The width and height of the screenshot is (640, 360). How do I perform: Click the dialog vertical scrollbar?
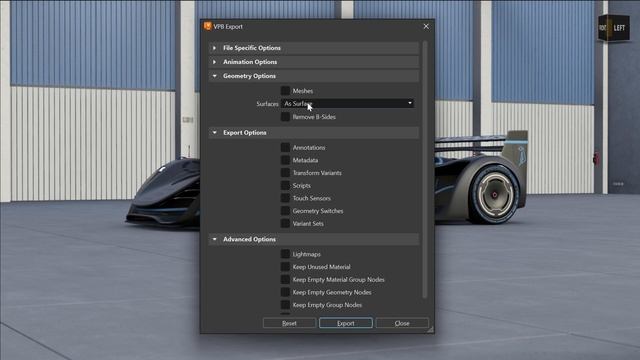(424, 169)
